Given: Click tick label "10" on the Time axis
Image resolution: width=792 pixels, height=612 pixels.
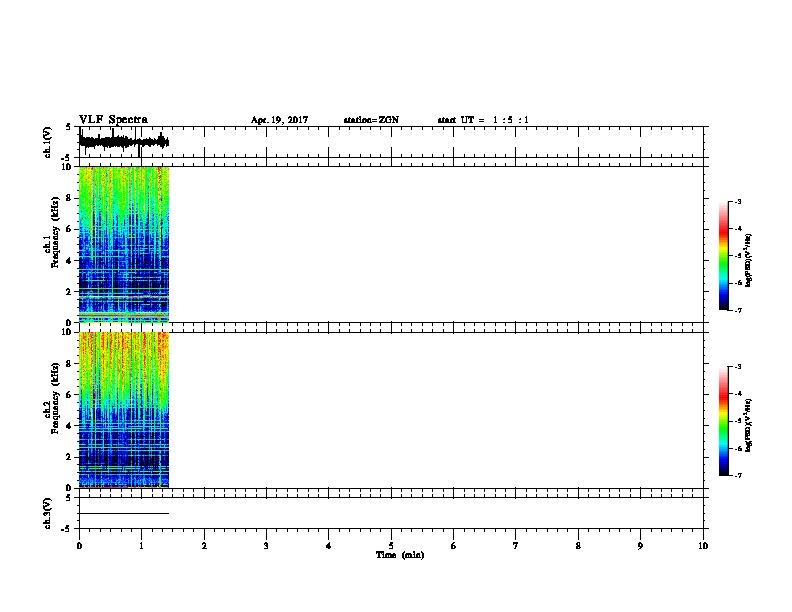Looking at the screenshot, I should tap(703, 546).
